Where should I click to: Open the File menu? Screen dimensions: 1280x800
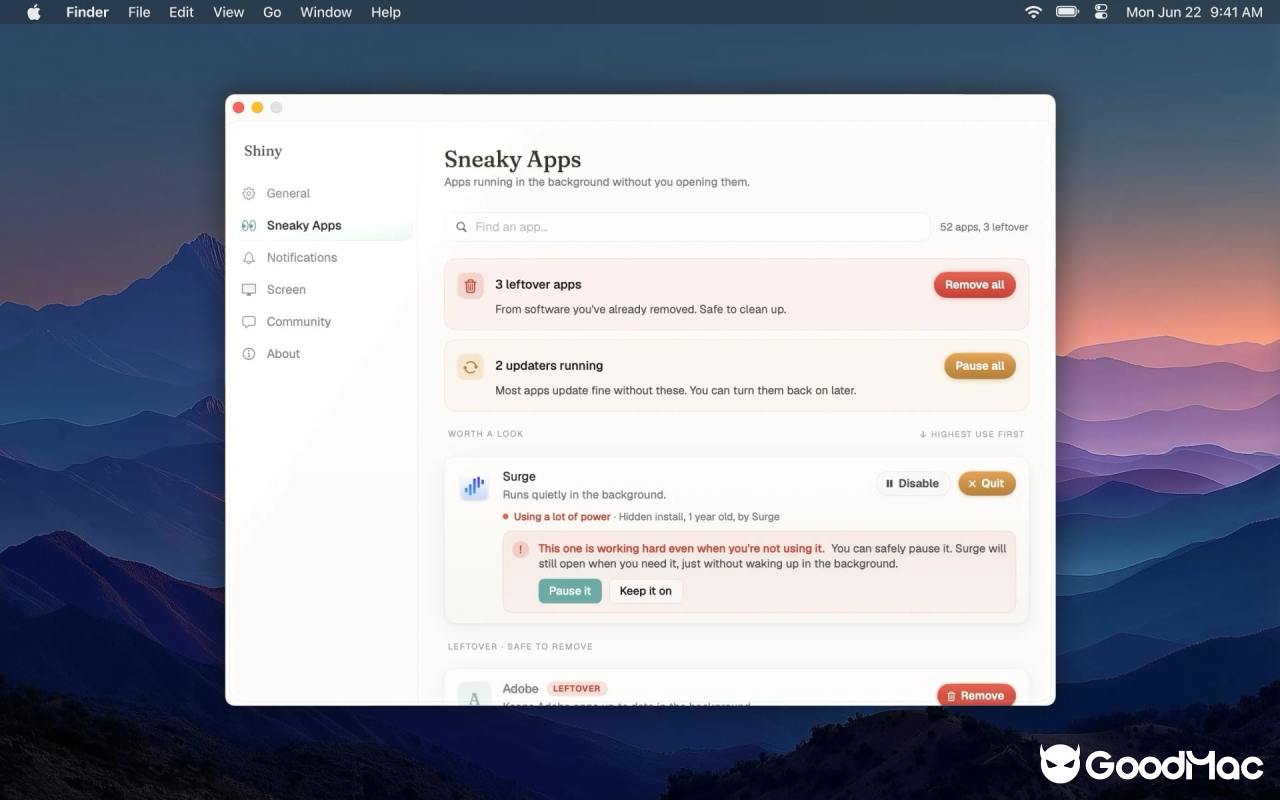[139, 12]
